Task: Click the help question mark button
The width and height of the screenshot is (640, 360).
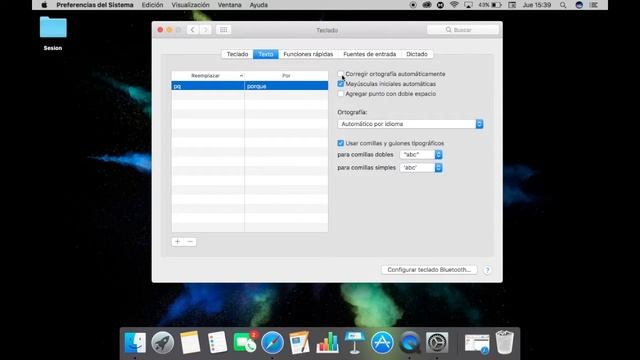Action: [x=487, y=270]
